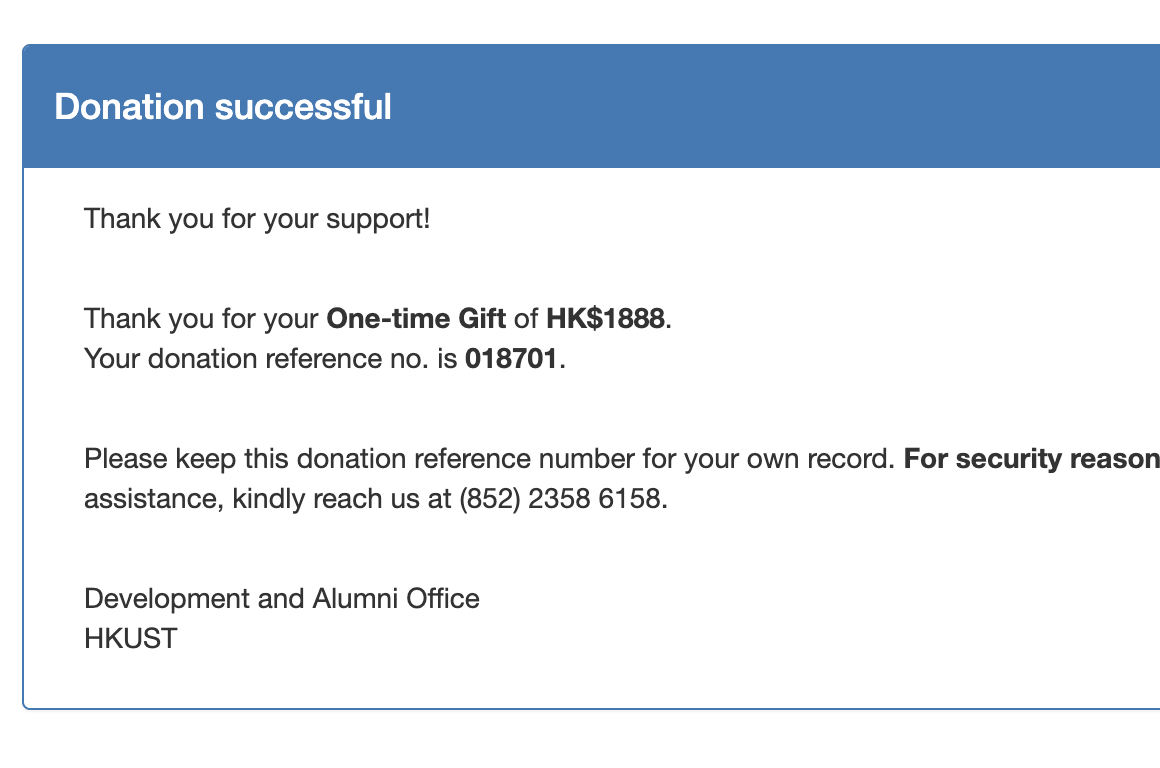1160x768 pixels.
Task: Select the "Thank you for your support!" line
Action: point(257,220)
